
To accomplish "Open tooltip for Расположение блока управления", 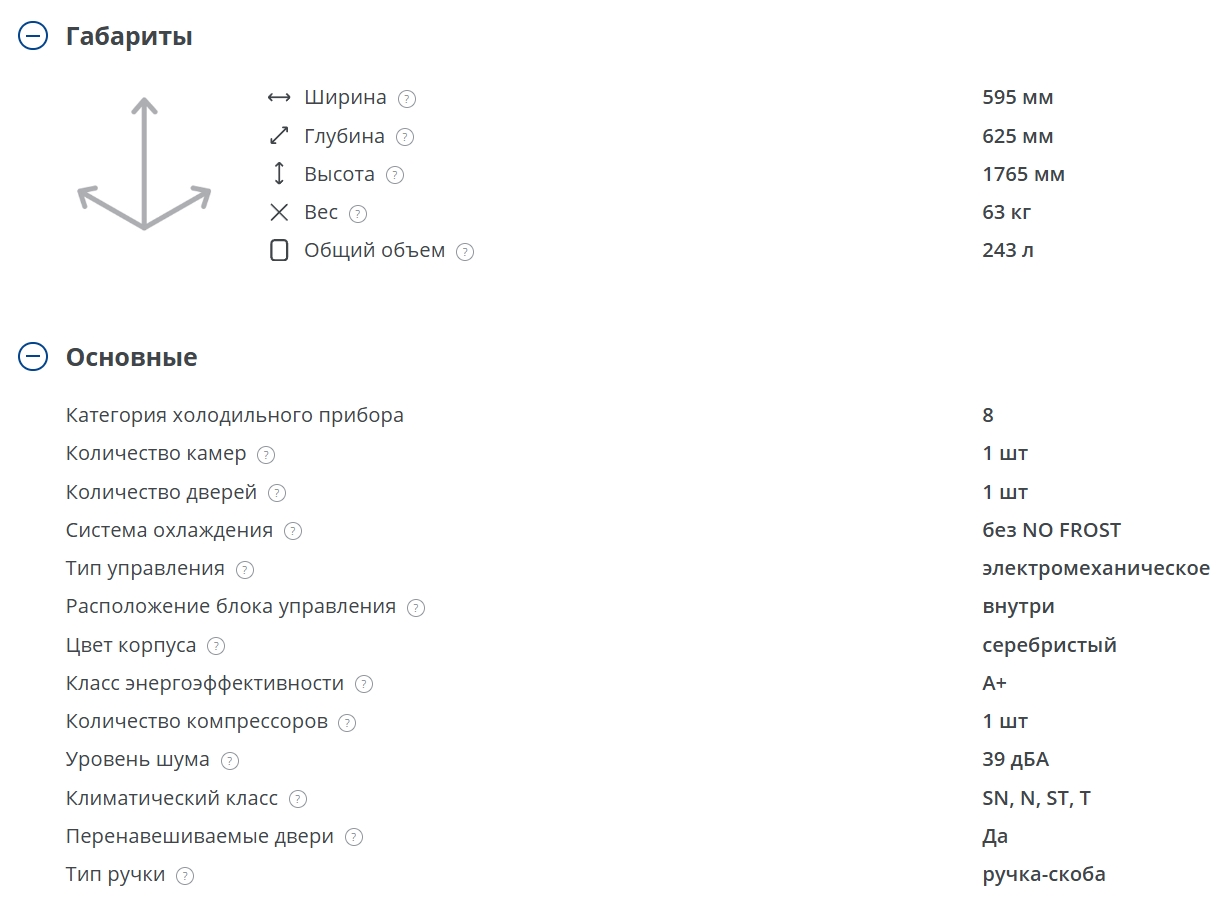I will [416, 608].
